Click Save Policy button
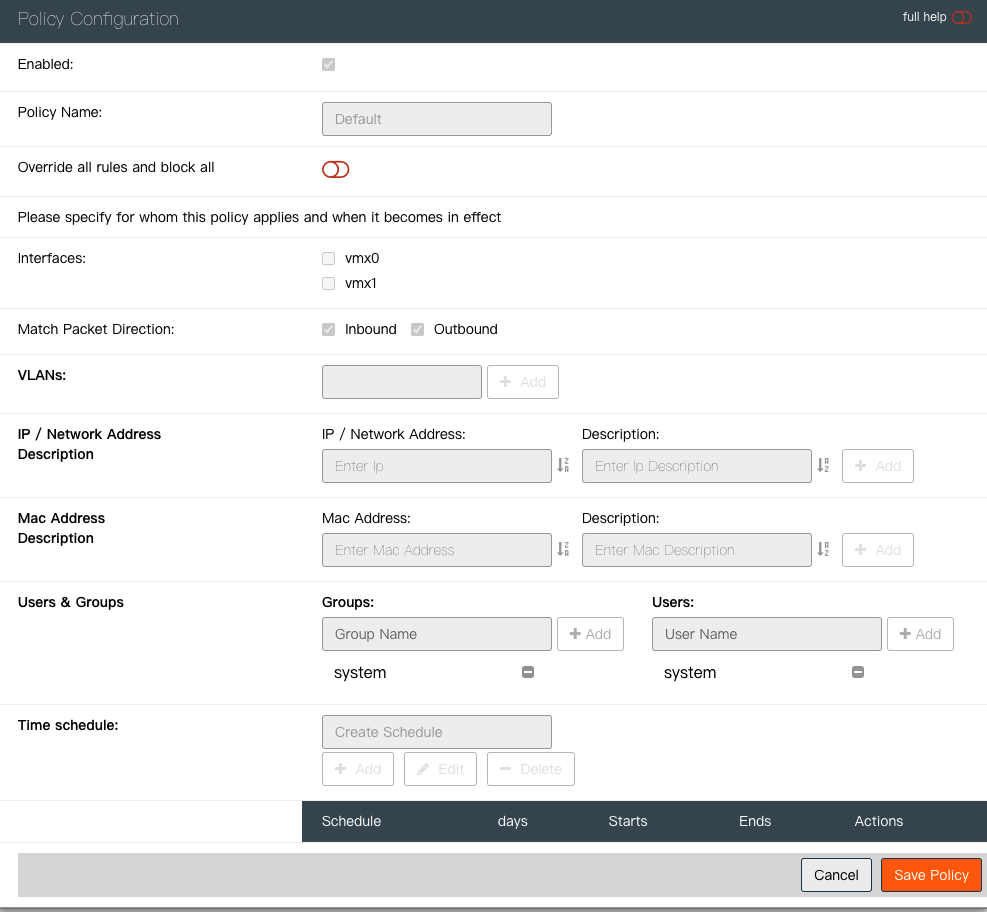 (931, 875)
